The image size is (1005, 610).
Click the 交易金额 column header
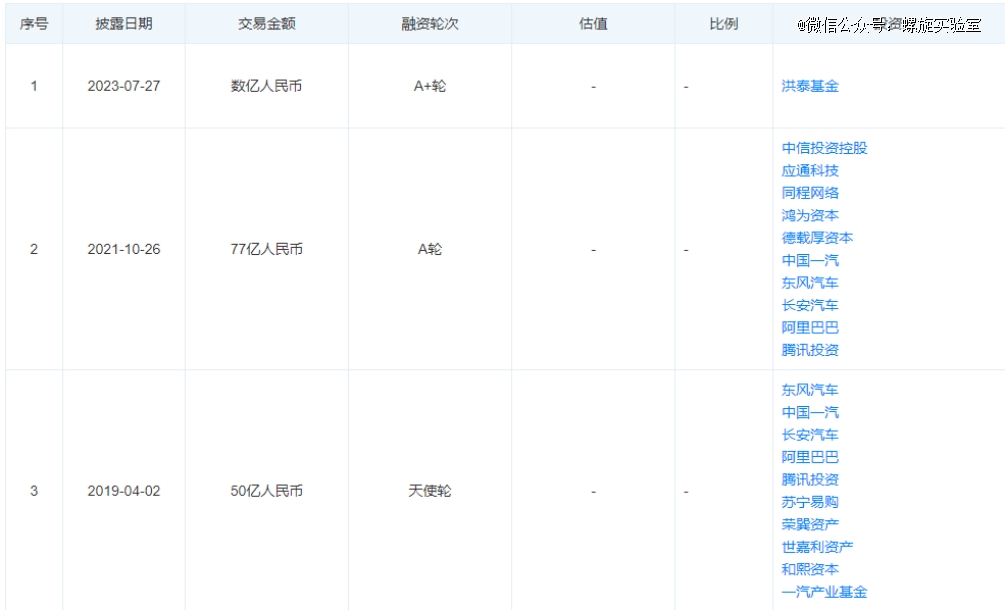(x=267, y=24)
